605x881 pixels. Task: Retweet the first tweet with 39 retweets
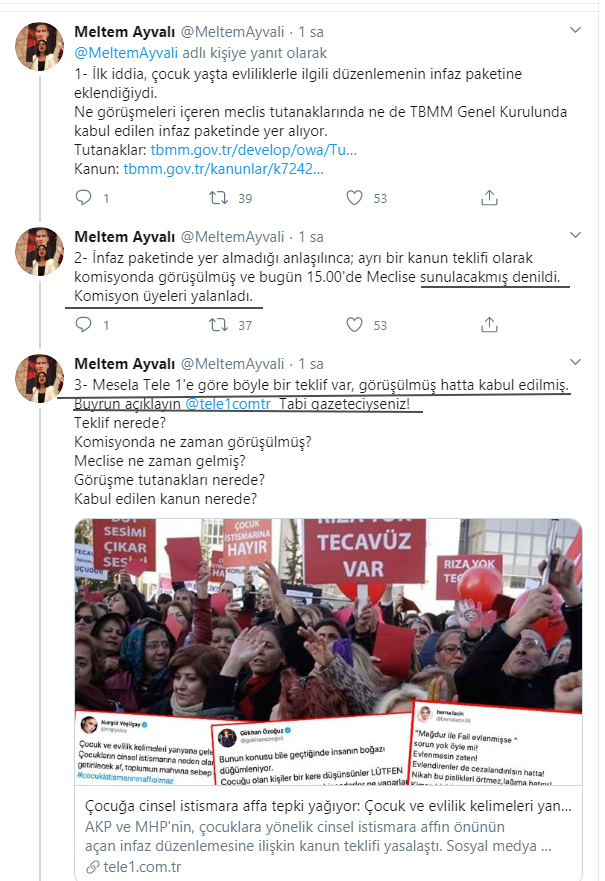[x=218, y=198]
